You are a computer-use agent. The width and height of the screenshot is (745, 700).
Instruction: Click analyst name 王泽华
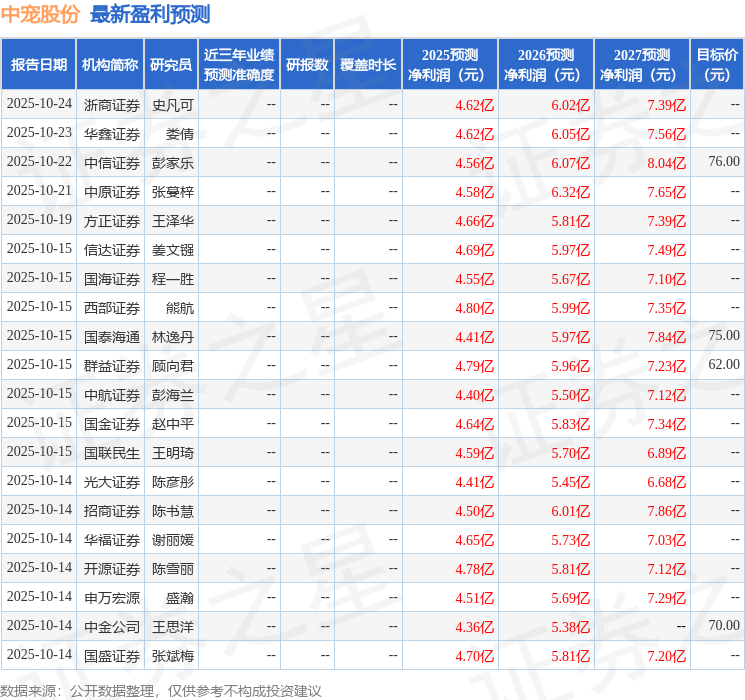coord(173,221)
